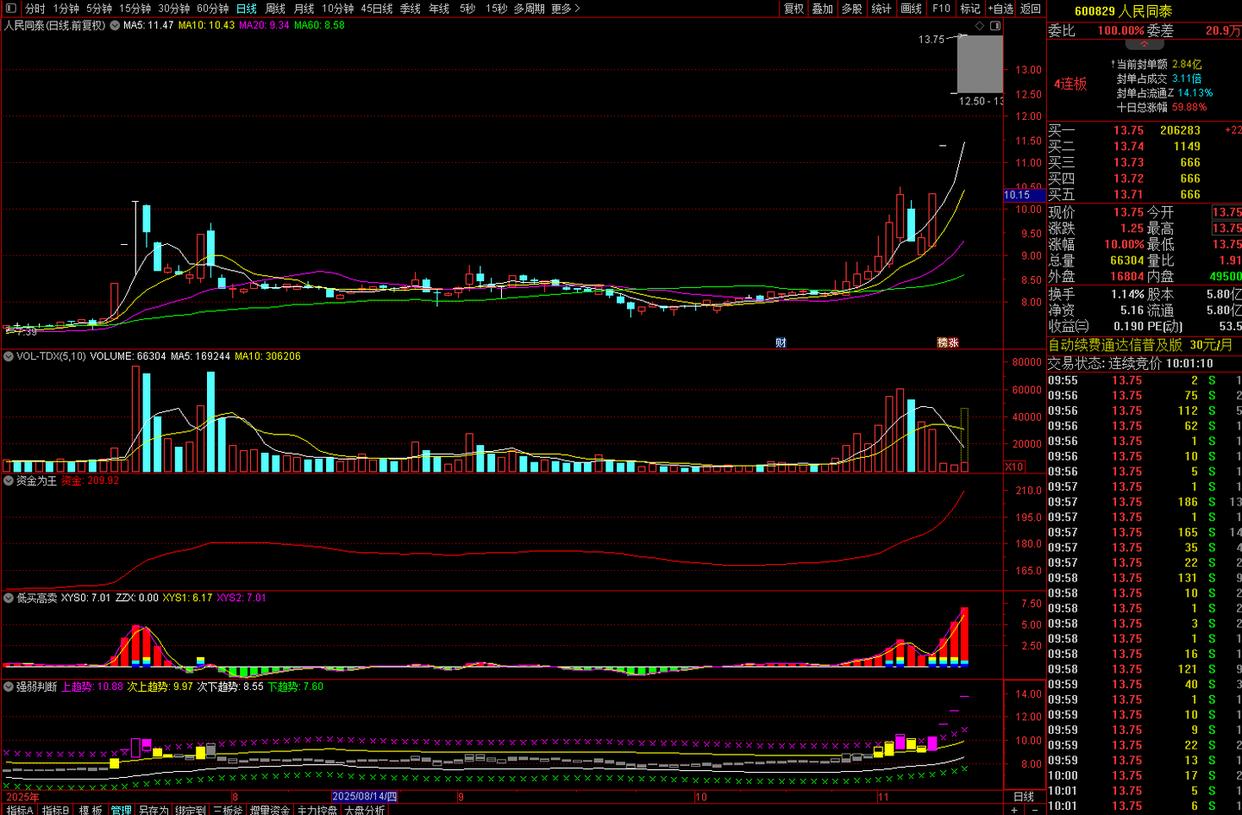Open the VOL-TDX indicator dropdown arrow
The height and width of the screenshot is (815, 1242).
coord(9,356)
